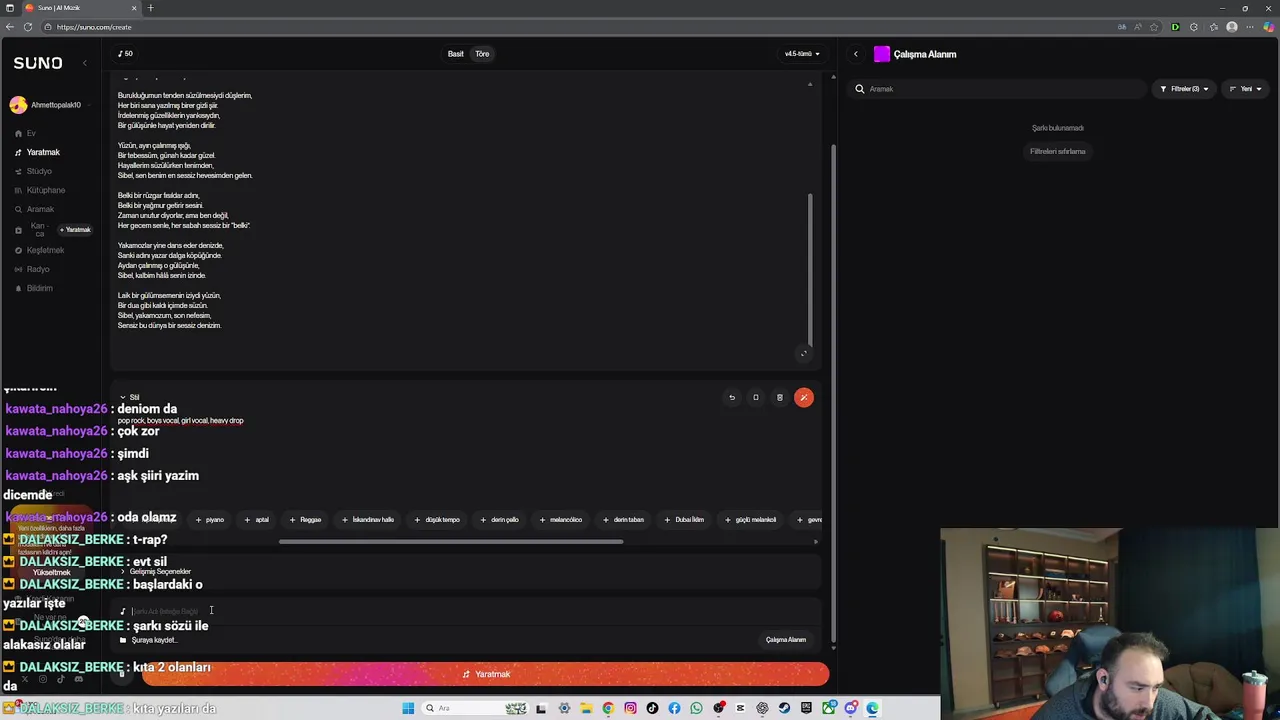Open a new browser tab
This screenshot has height=720, width=1280.
150,8
